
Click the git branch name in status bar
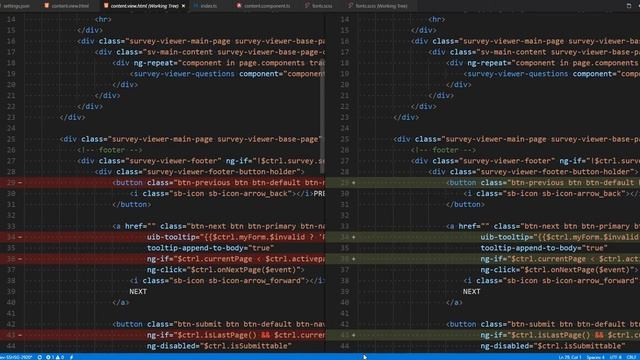(x=16, y=357)
